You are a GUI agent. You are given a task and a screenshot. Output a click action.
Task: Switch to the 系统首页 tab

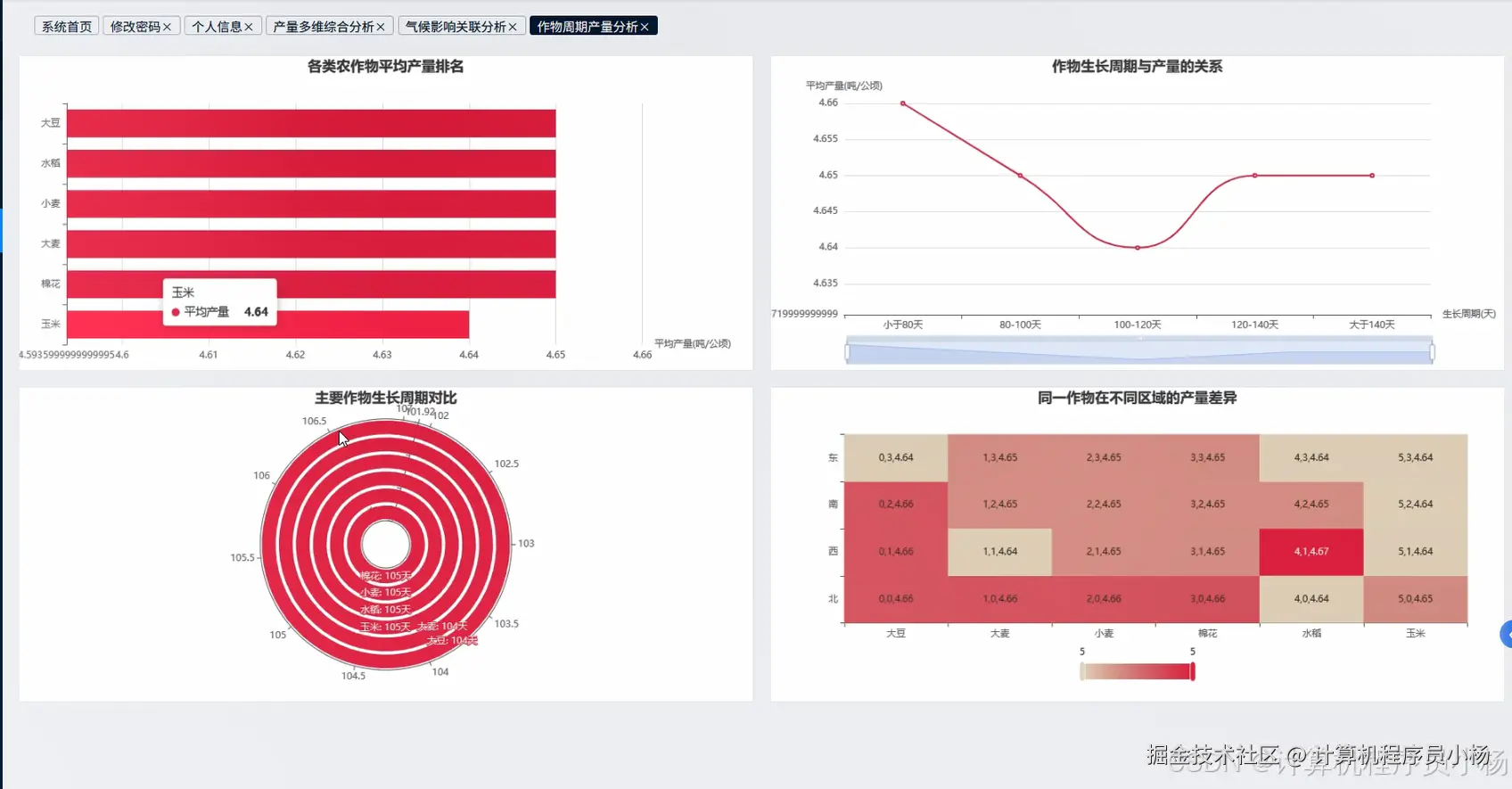point(67,27)
